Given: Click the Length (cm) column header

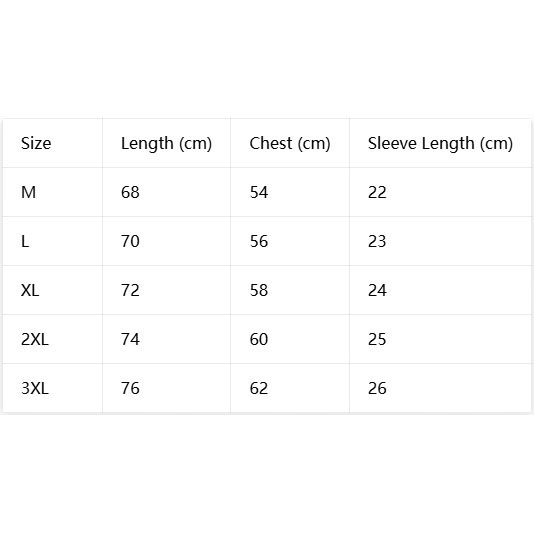Looking at the screenshot, I should (166, 144).
